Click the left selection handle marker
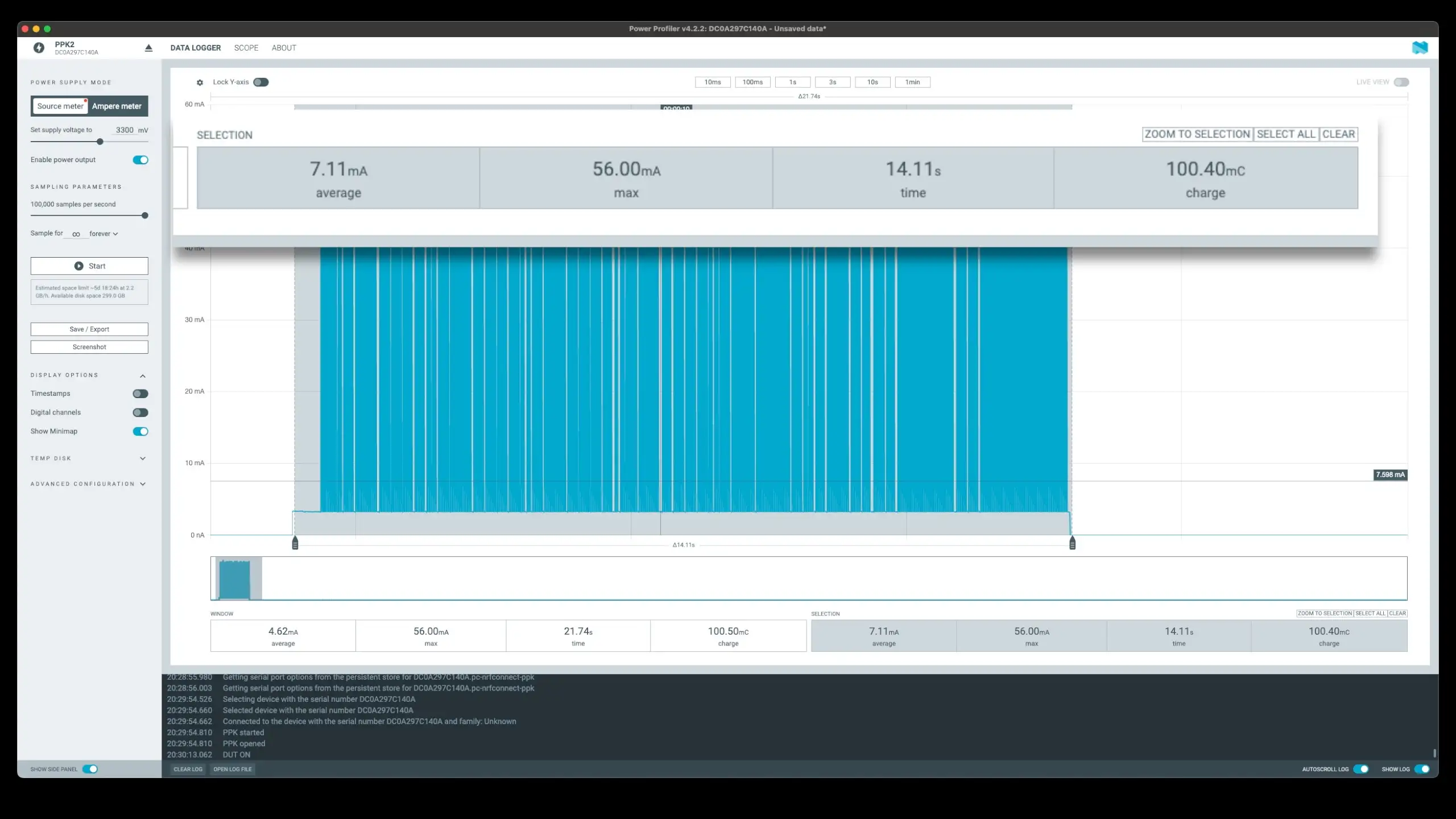This screenshot has height=819, width=1456. click(x=295, y=543)
